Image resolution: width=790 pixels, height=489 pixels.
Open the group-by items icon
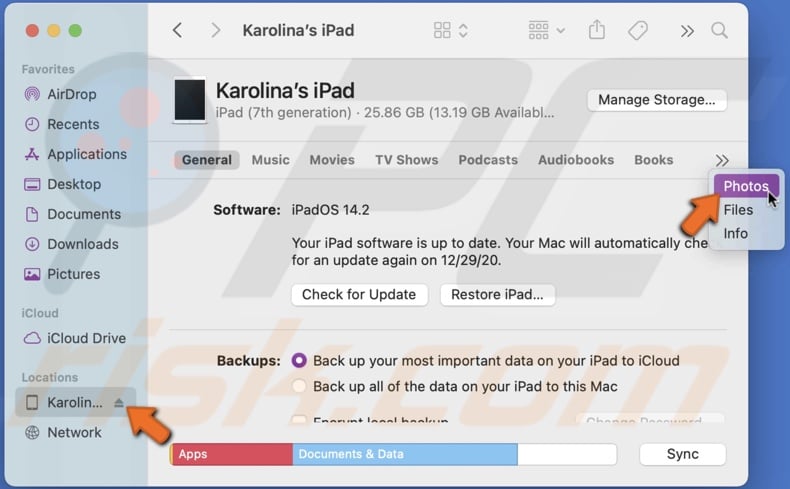pos(538,30)
